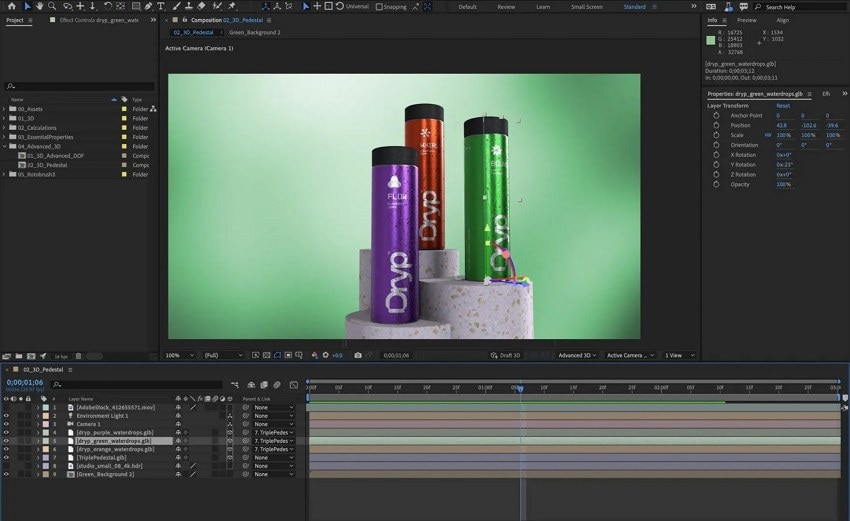Open the Active Camera view dropdown

(x=630, y=355)
